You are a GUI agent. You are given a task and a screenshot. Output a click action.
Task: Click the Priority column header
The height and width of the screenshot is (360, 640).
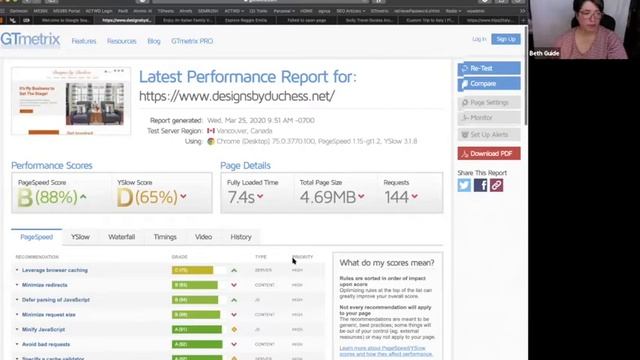[x=302, y=257]
